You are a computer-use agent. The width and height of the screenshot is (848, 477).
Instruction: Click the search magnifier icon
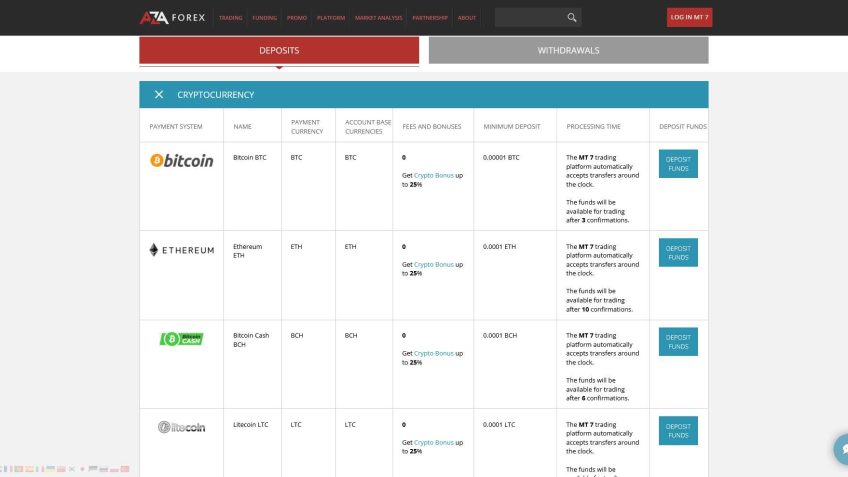pyautogui.click(x=571, y=17)
